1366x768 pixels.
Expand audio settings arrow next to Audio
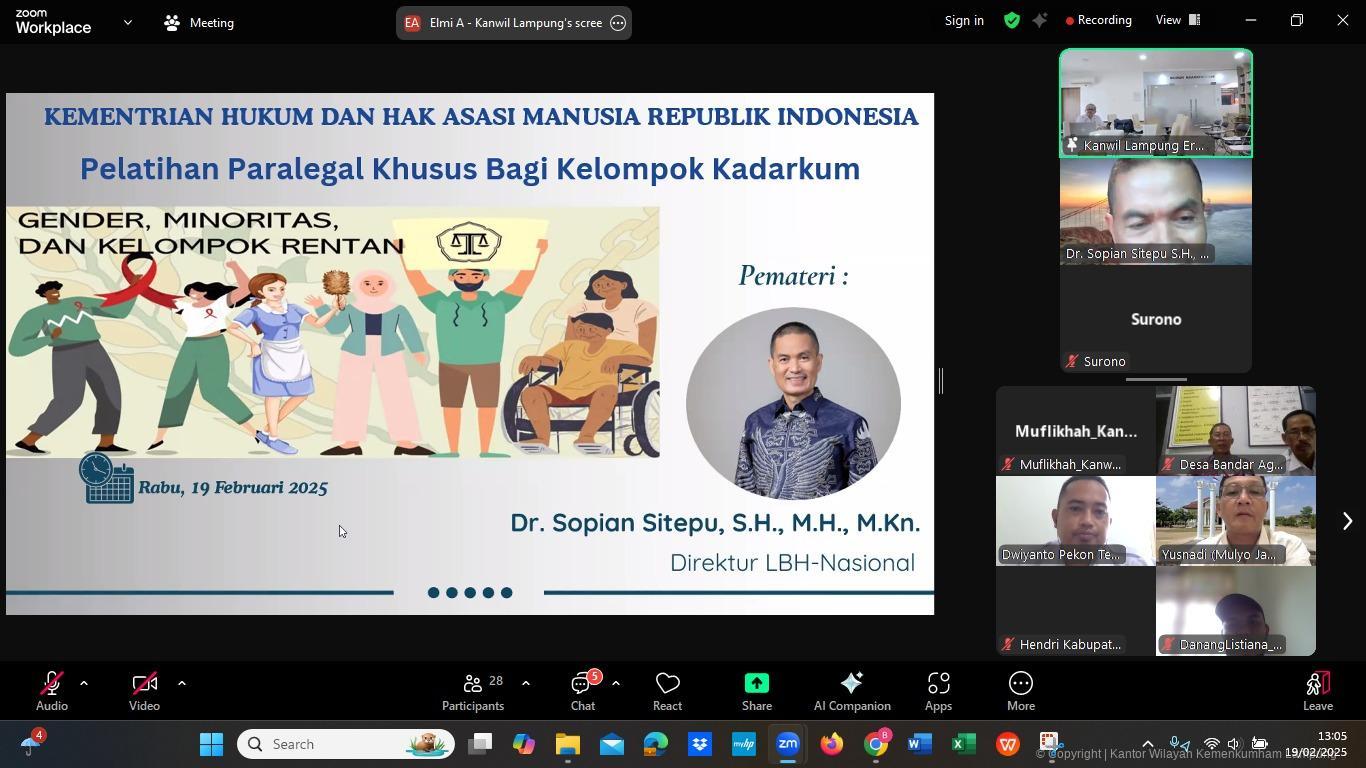[x=84, y=684]
